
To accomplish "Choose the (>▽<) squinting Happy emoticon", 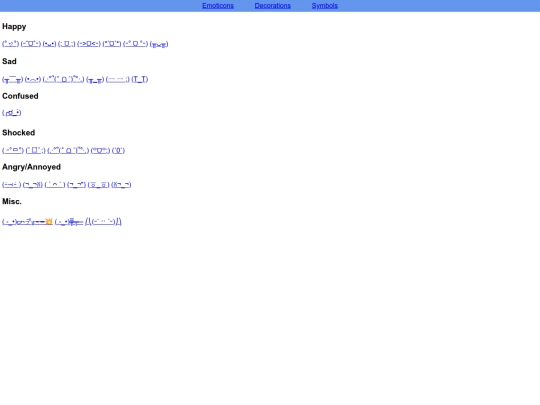I will 89,44.
